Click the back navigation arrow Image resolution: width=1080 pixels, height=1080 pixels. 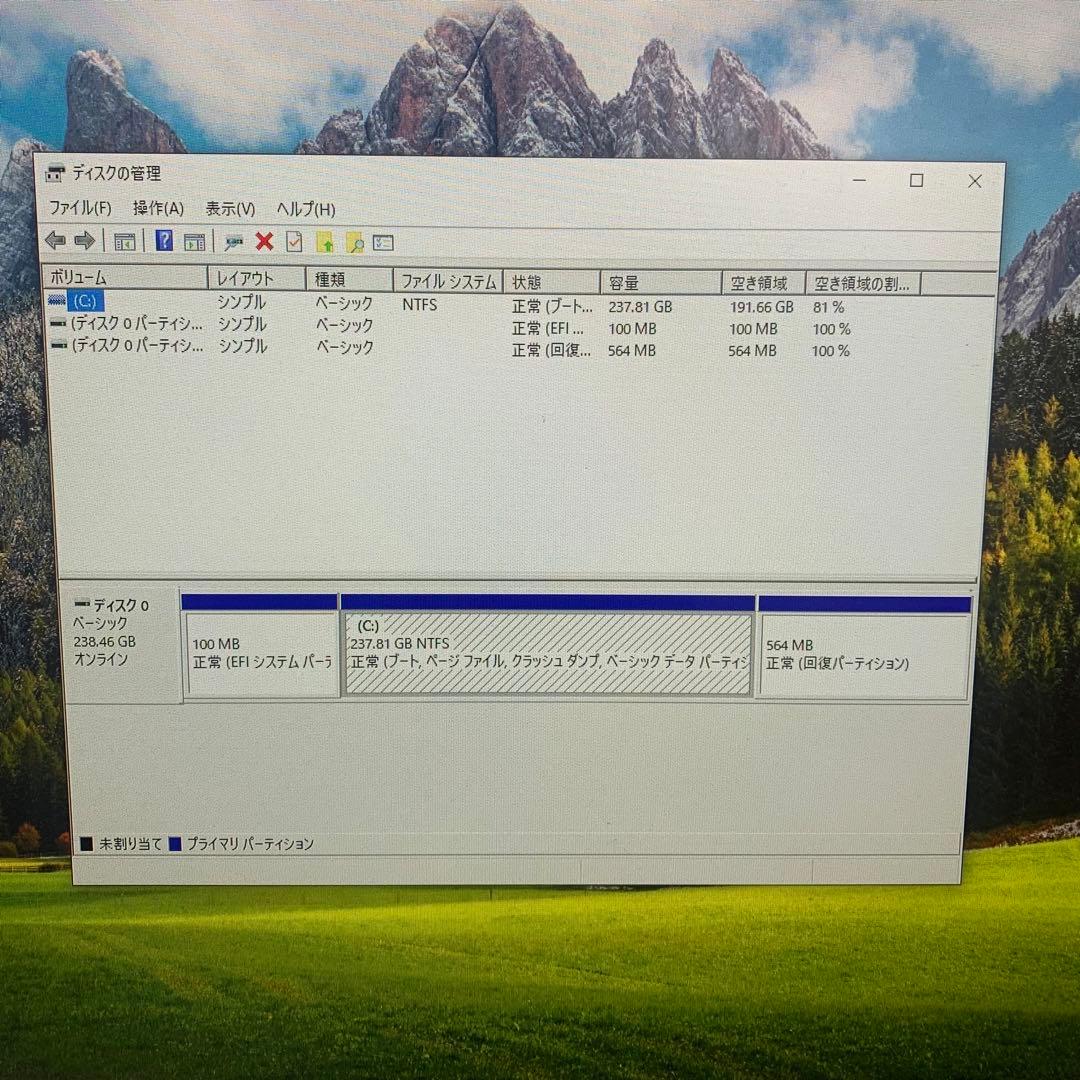(x=55, y=240)
